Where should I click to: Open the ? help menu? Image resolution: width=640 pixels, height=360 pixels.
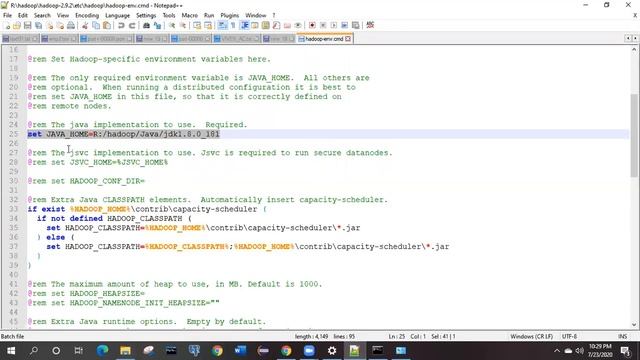274,15
